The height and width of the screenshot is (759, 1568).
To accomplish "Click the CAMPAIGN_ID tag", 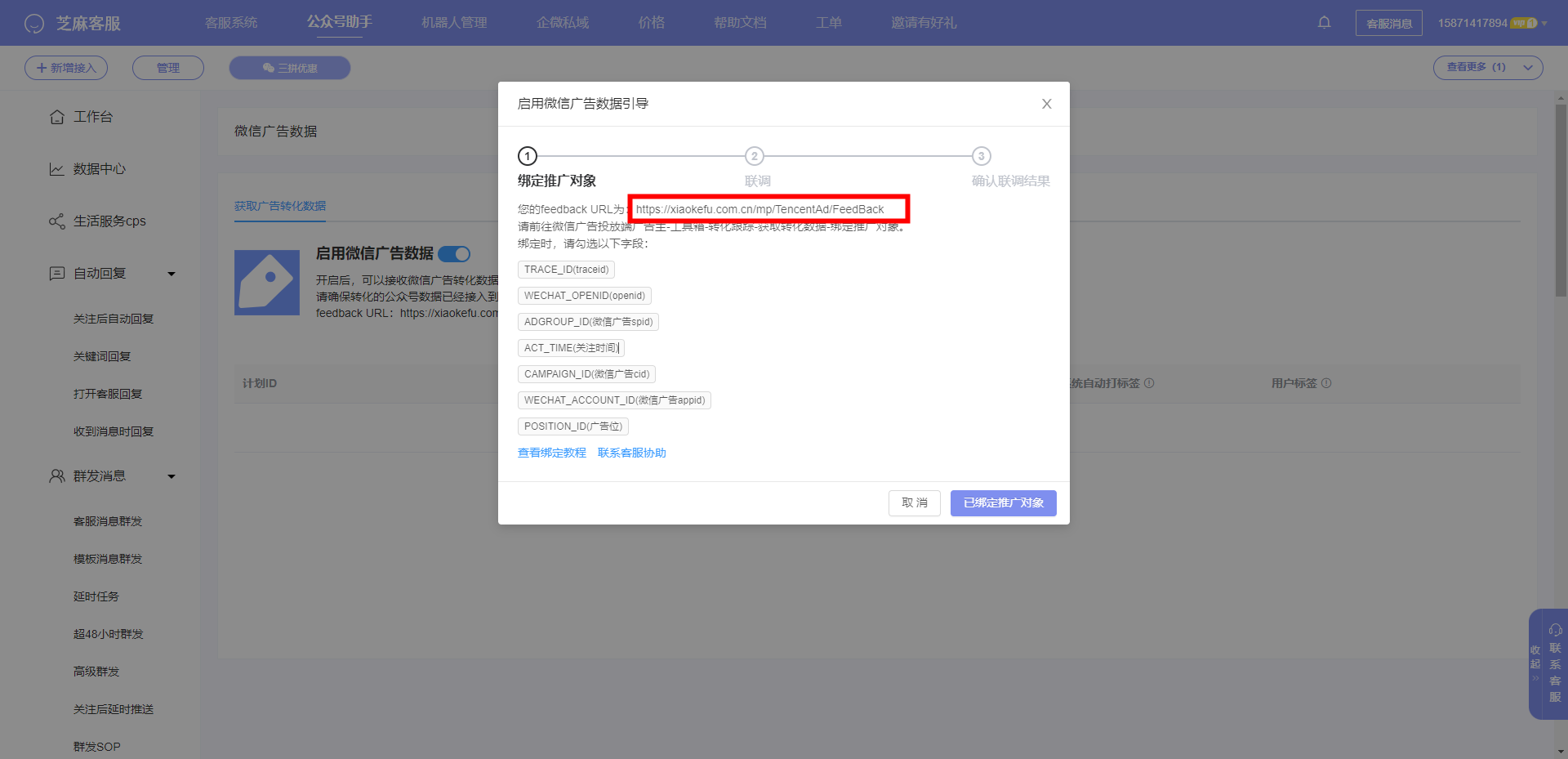I will pyautogui.click(x=587, y=374).
